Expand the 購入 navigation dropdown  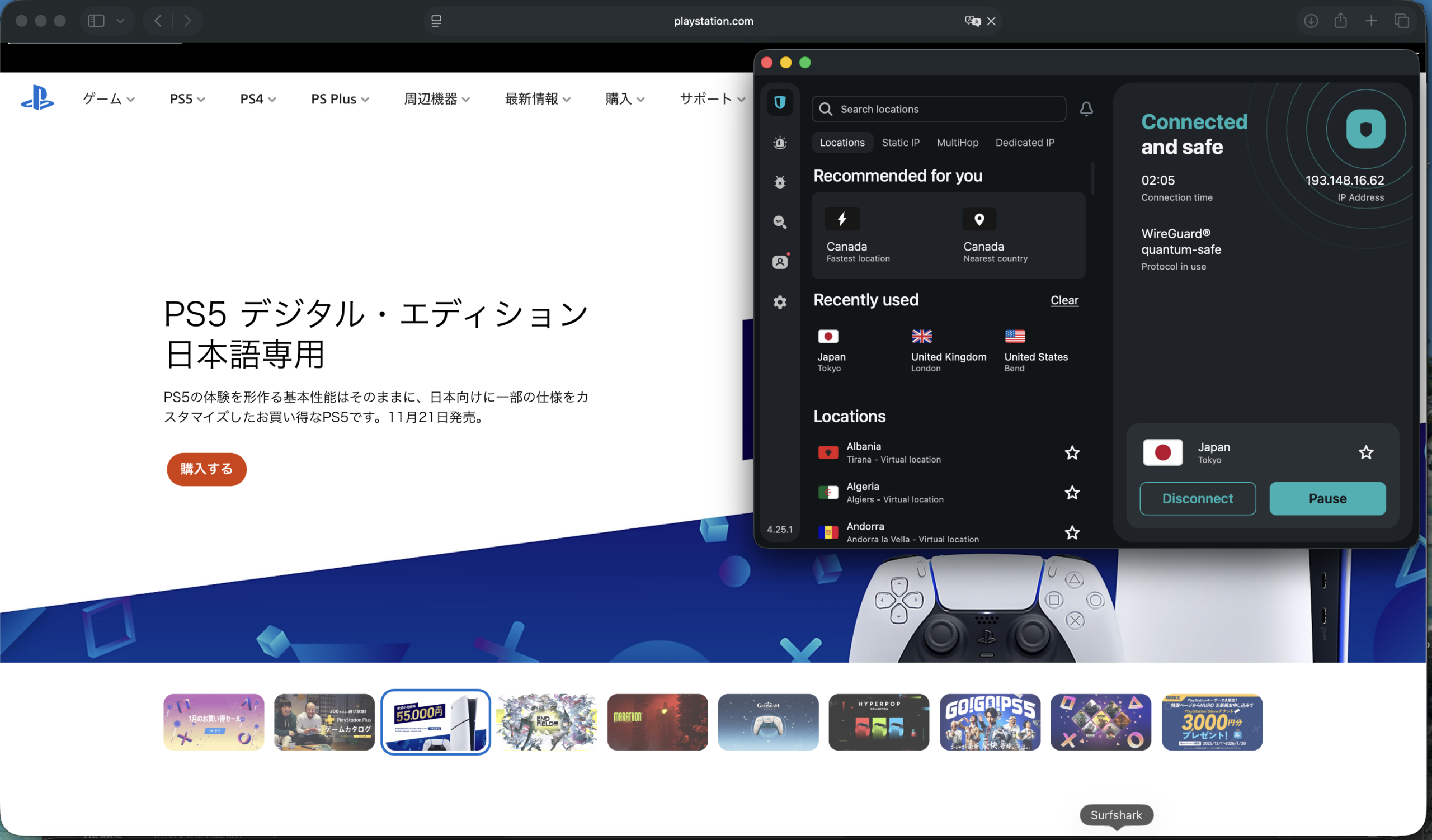pos(624,99)
